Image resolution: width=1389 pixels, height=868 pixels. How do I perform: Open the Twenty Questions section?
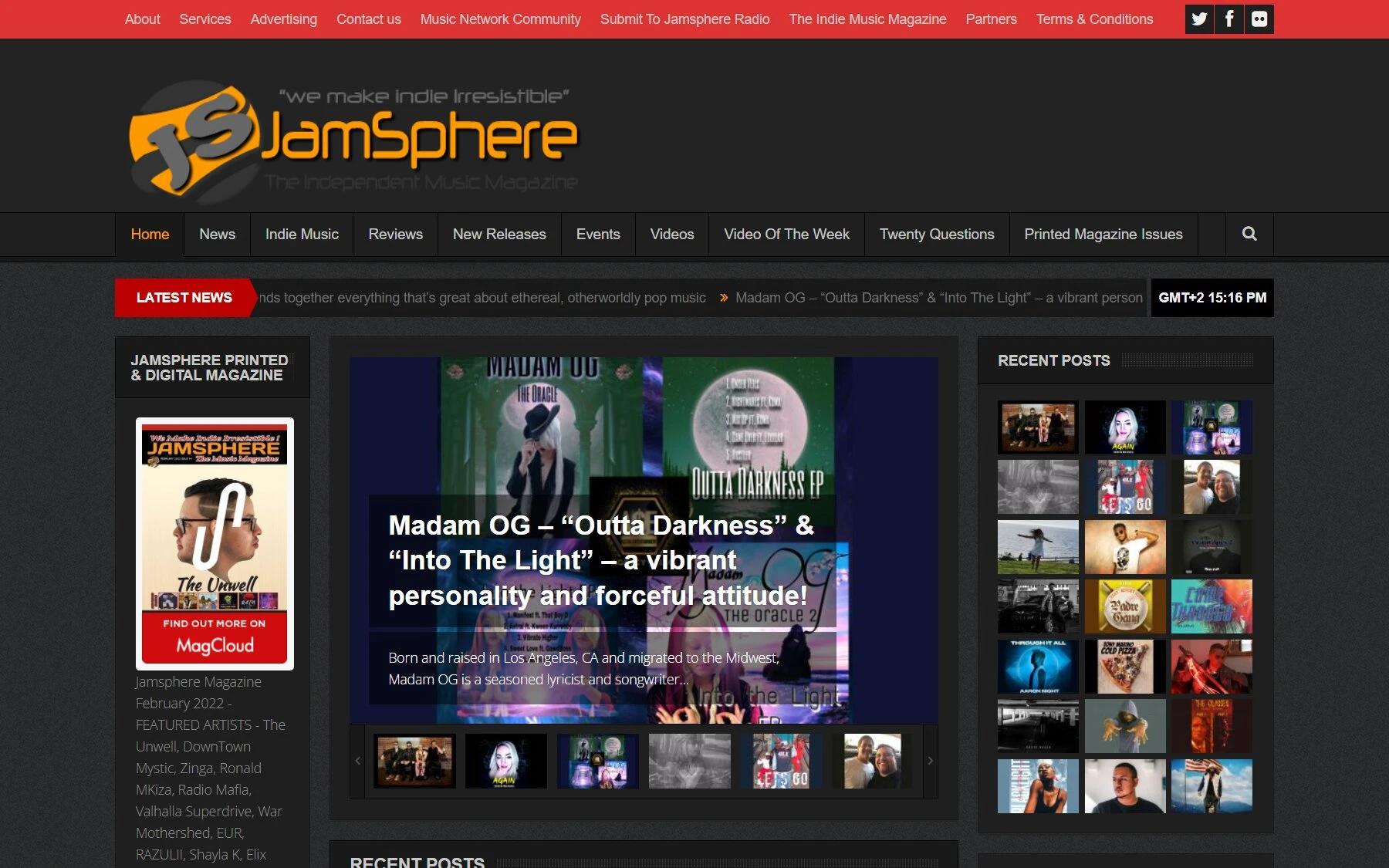click(936, 234)
